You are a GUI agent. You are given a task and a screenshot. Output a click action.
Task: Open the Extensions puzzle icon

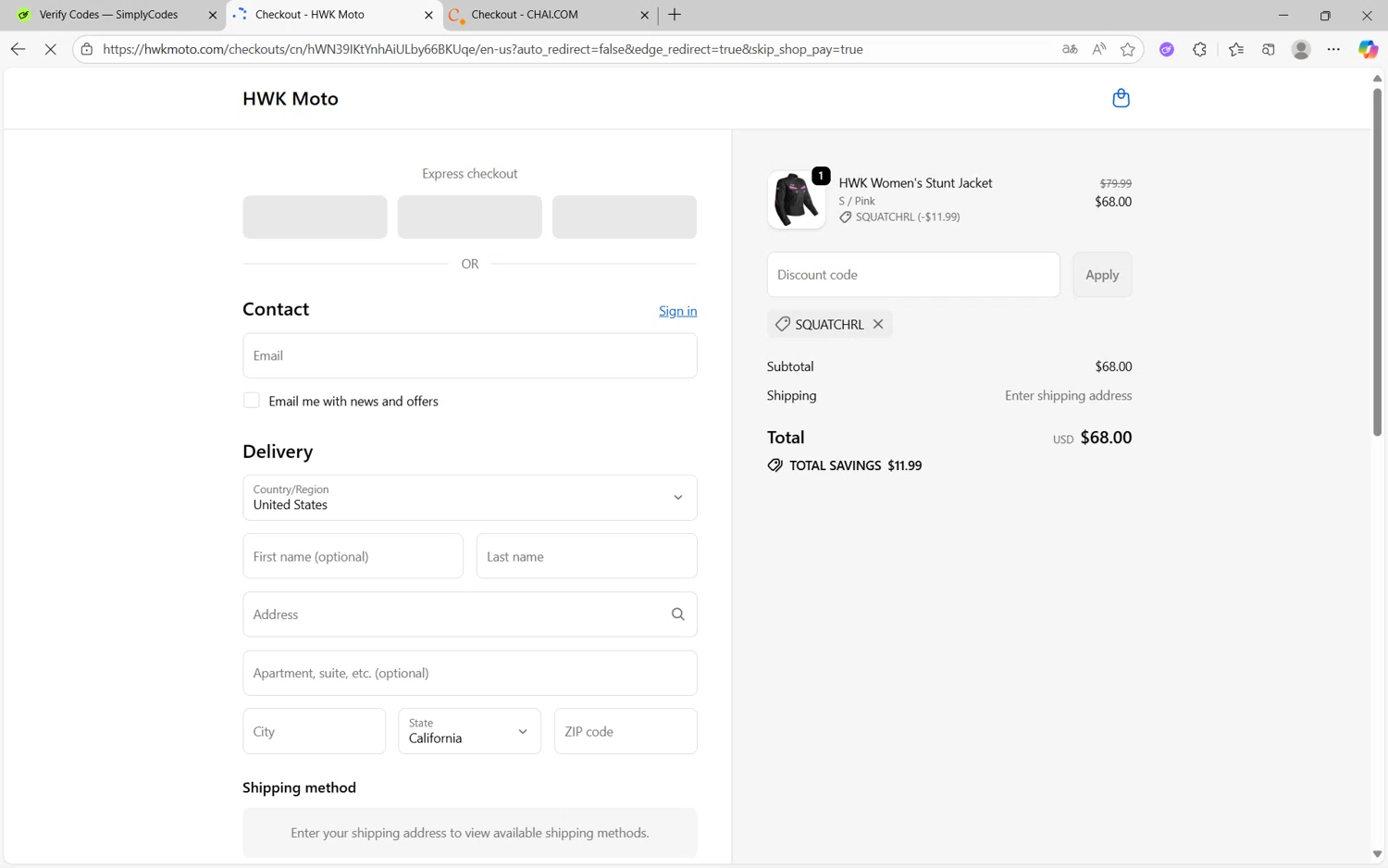click(1199, 49)
